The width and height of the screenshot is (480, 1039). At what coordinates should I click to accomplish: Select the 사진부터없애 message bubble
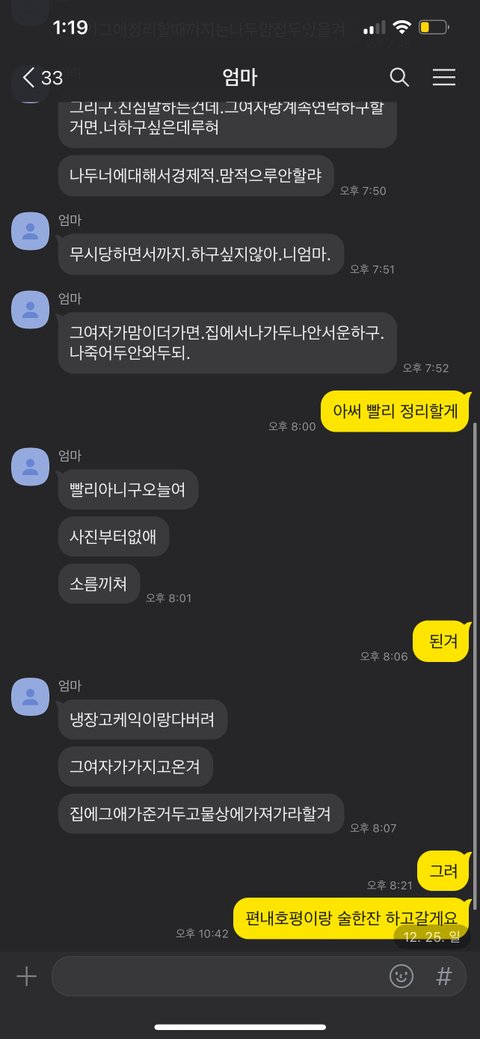(113, 536)
